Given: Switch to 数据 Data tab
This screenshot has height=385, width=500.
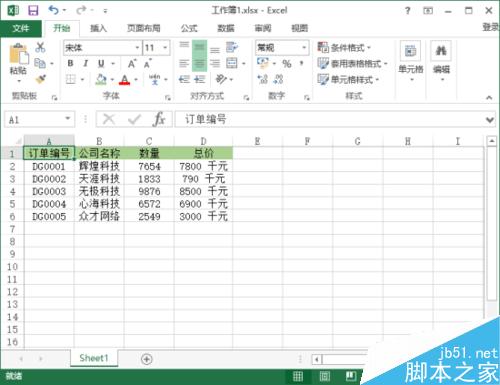Looking at the screenshot, I should click(x=226, y=28).
